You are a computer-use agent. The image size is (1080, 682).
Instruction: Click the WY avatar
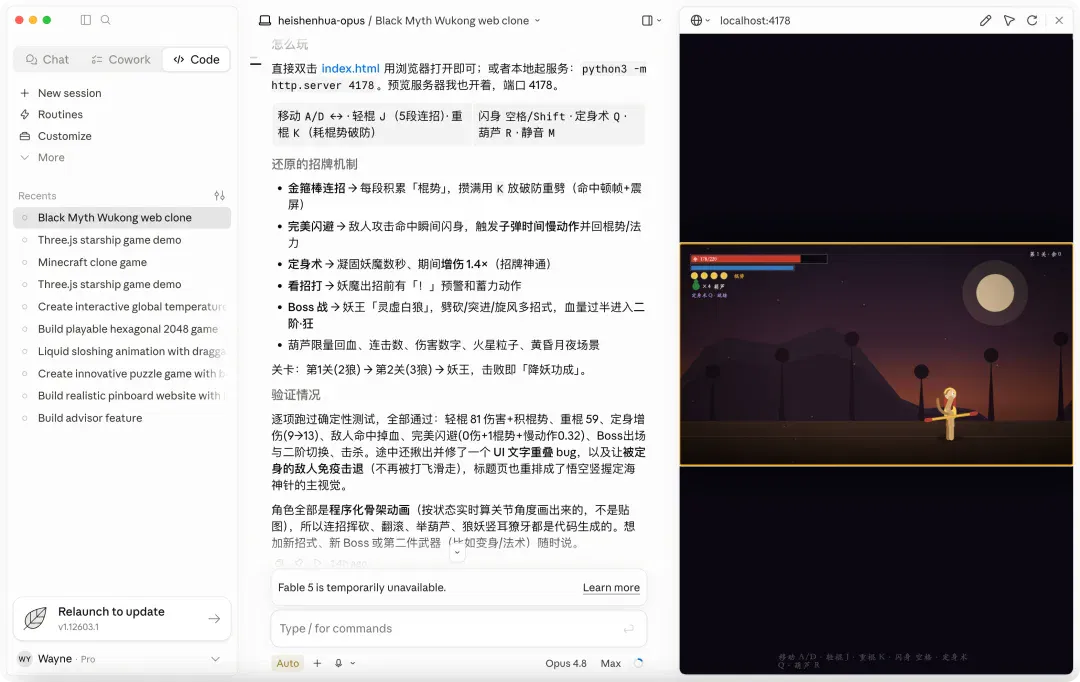pos(25,659)
